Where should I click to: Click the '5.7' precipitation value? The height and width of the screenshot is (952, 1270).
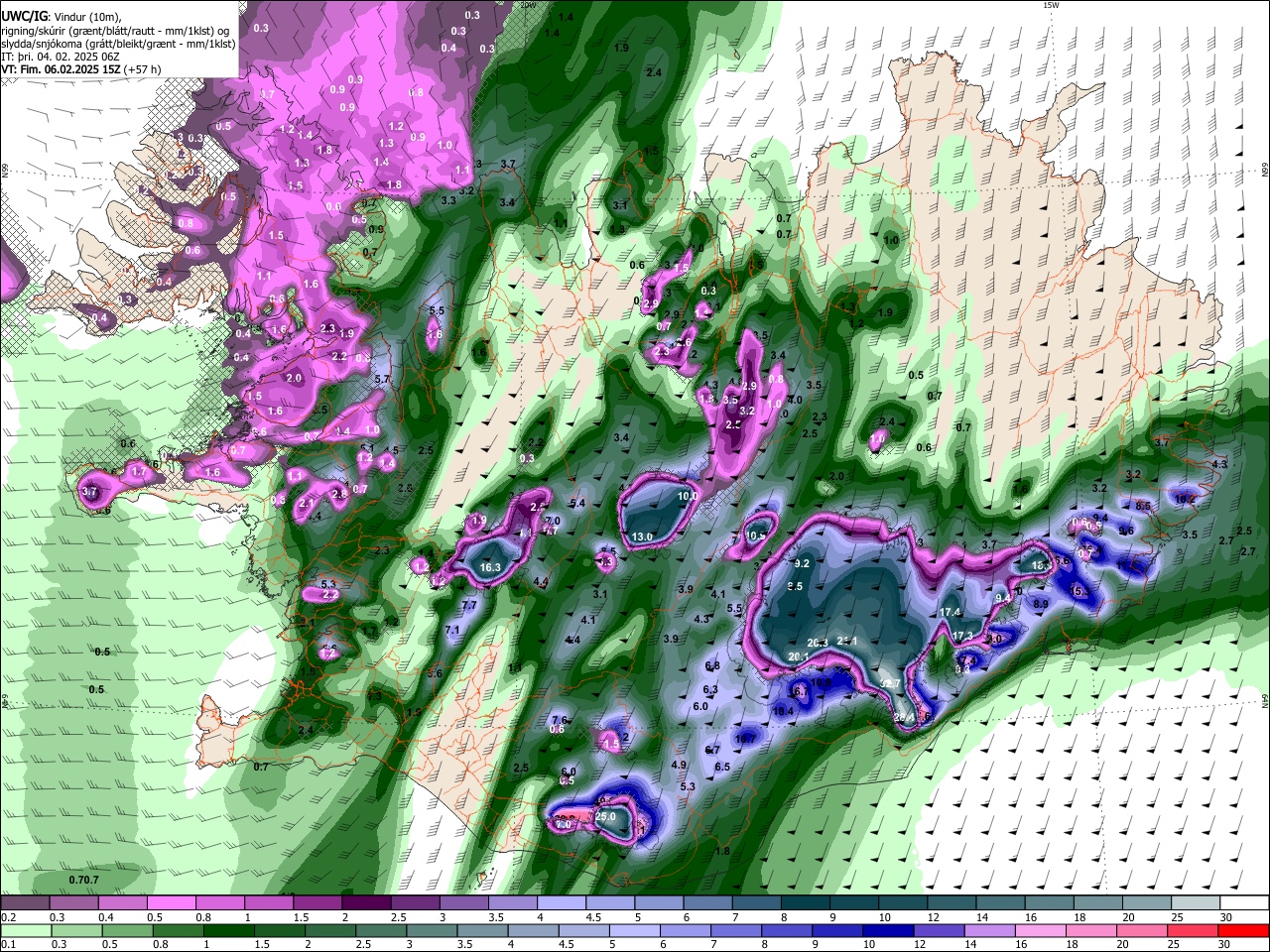pyautogui.click(x=383, y=379)
